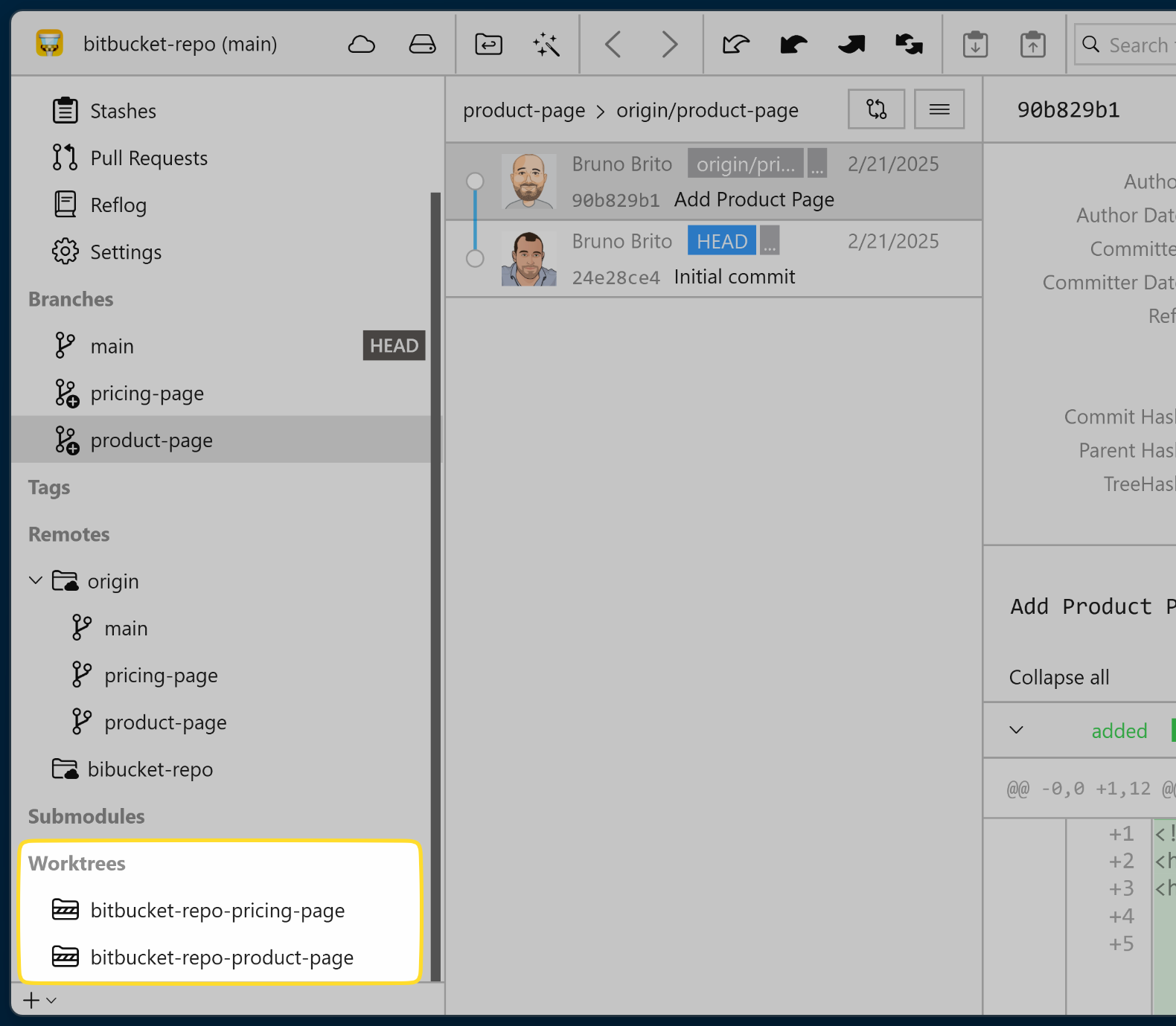Click Collapse all in diff panel
This screenshot has width=1176, height=1026.
1058,678
